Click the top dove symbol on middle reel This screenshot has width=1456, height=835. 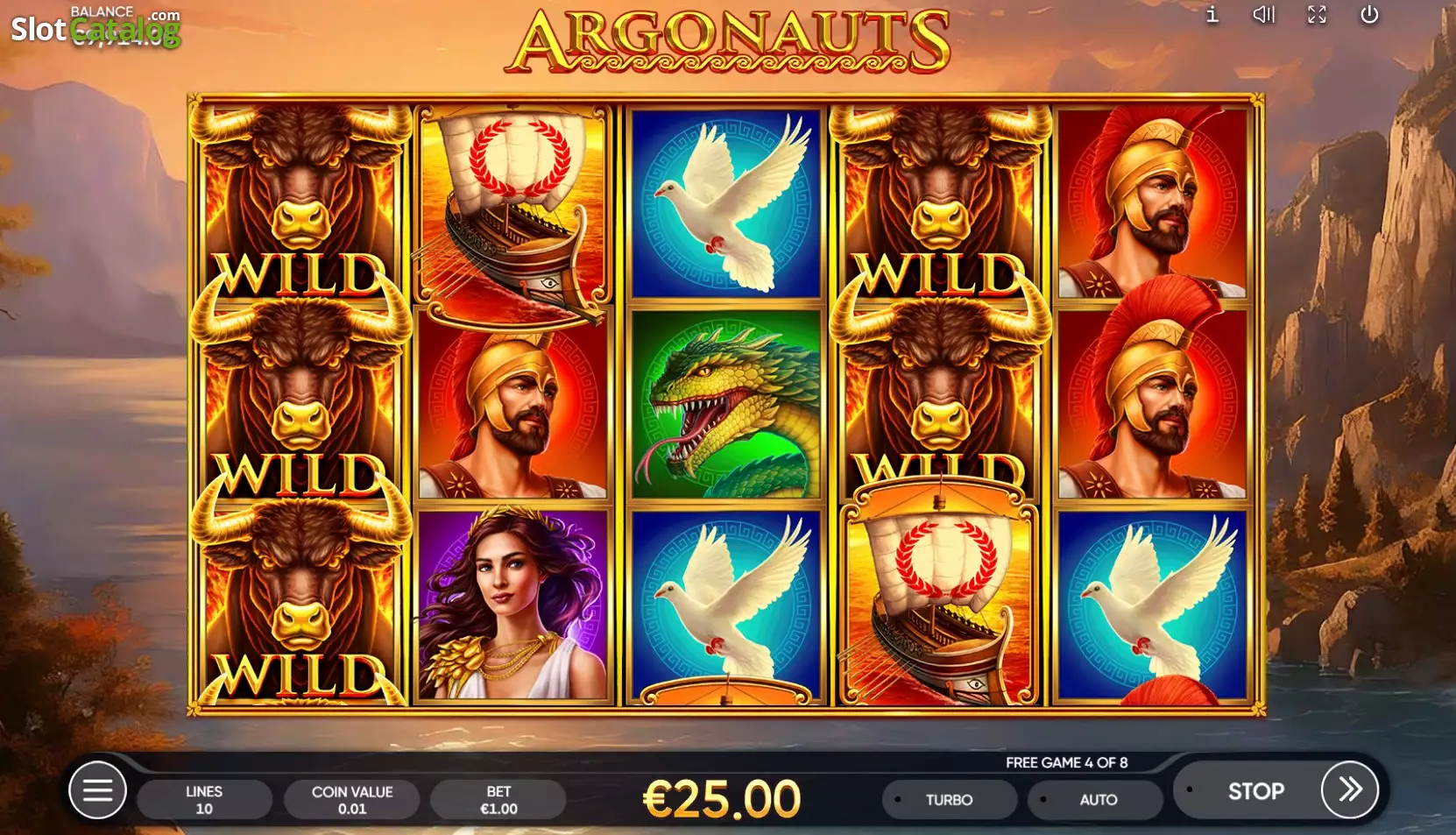click(x=725, y=203)
